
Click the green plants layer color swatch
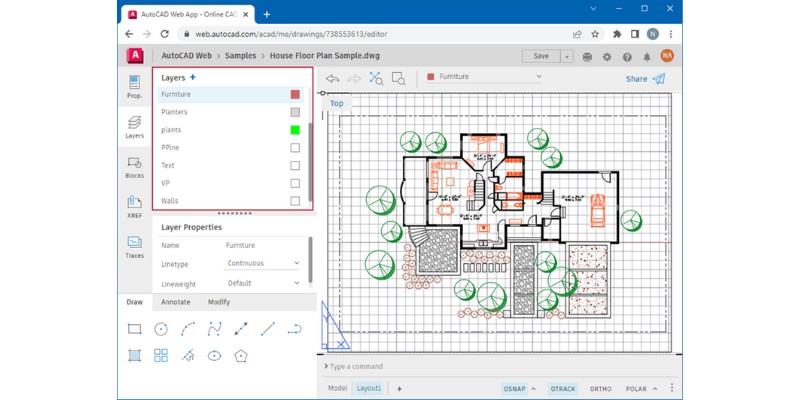[x=295, y=130]
